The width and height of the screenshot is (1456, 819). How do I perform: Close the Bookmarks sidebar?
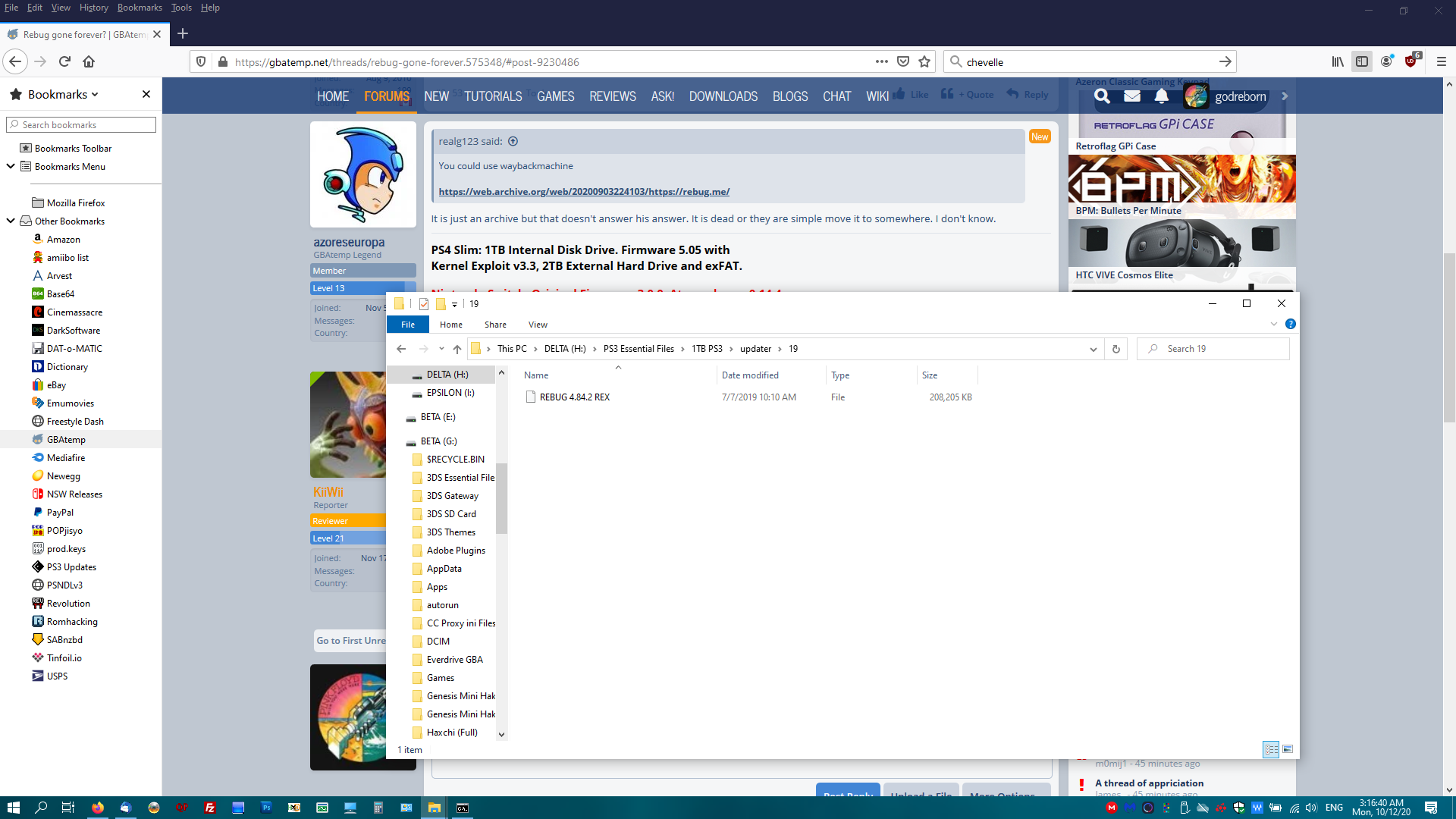(146, 94)
